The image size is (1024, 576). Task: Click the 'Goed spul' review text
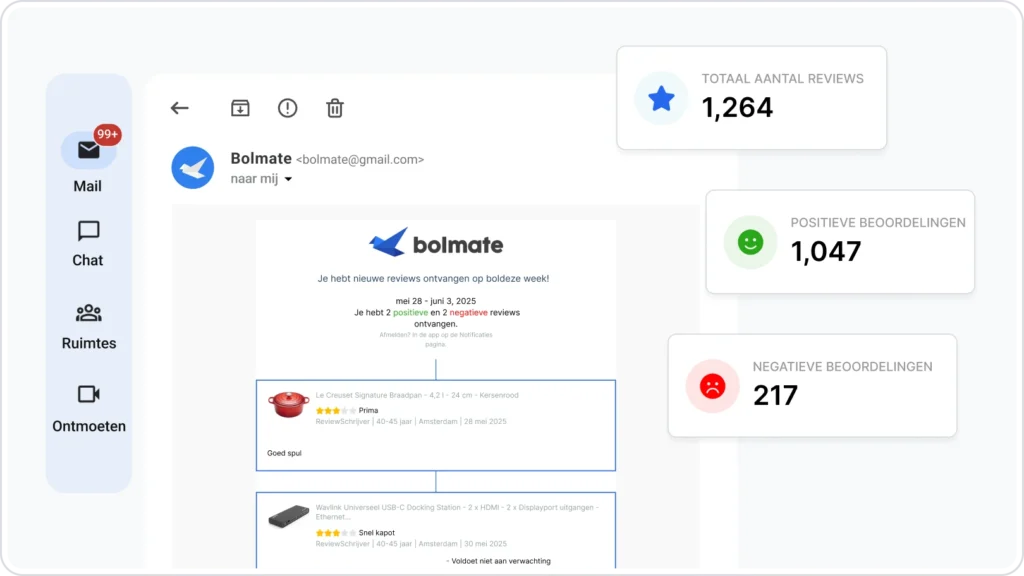pos(284,453)
